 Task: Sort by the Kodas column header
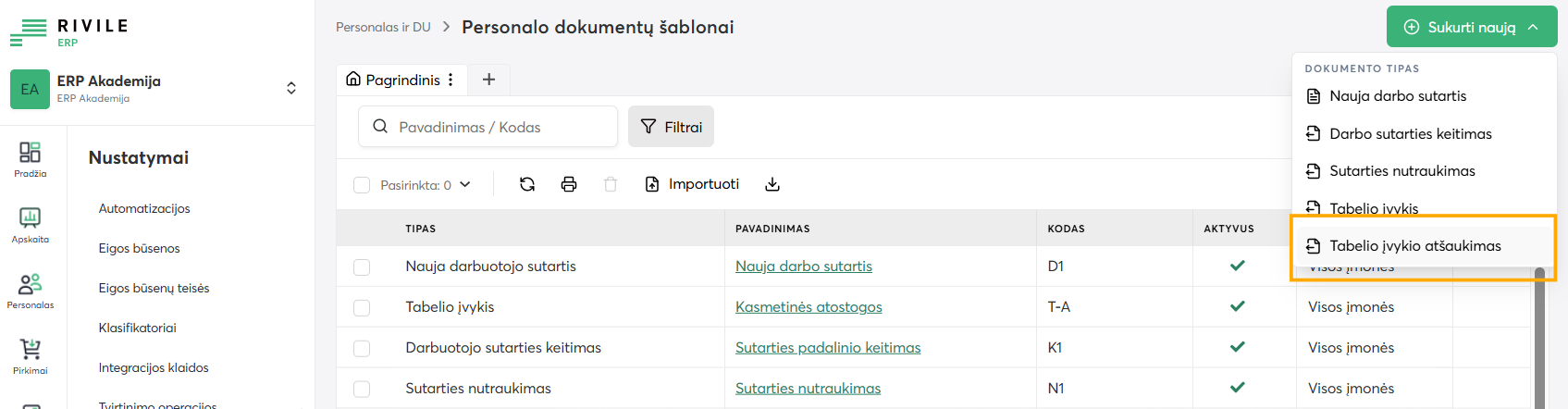point(1067,229)
